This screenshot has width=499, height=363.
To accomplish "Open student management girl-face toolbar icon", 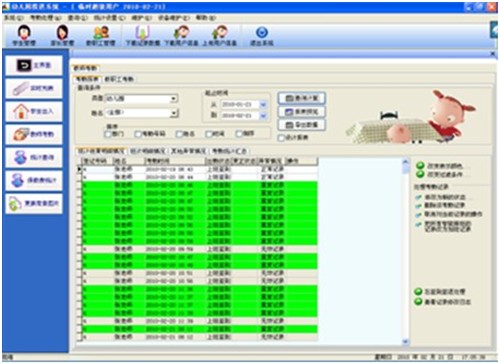I will pos(24,33).
